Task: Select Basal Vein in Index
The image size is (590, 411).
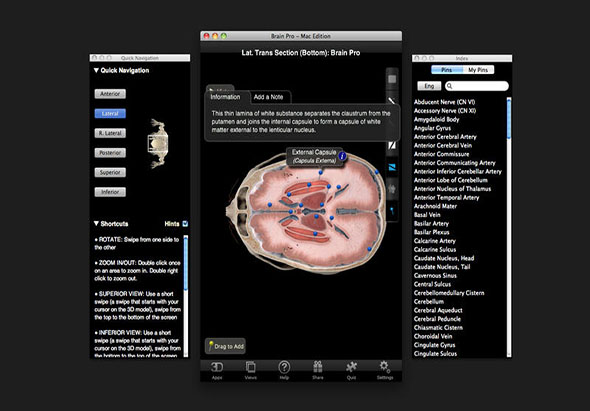Action: 427,215
